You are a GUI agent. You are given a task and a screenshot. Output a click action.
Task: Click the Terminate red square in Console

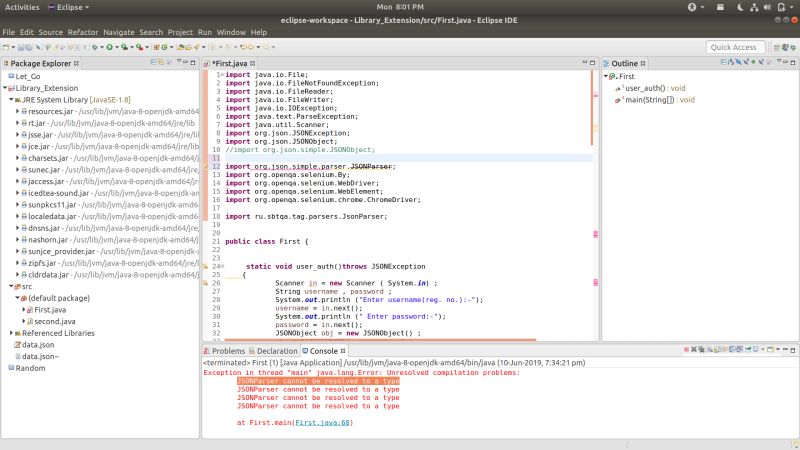[x=686, y=349]
